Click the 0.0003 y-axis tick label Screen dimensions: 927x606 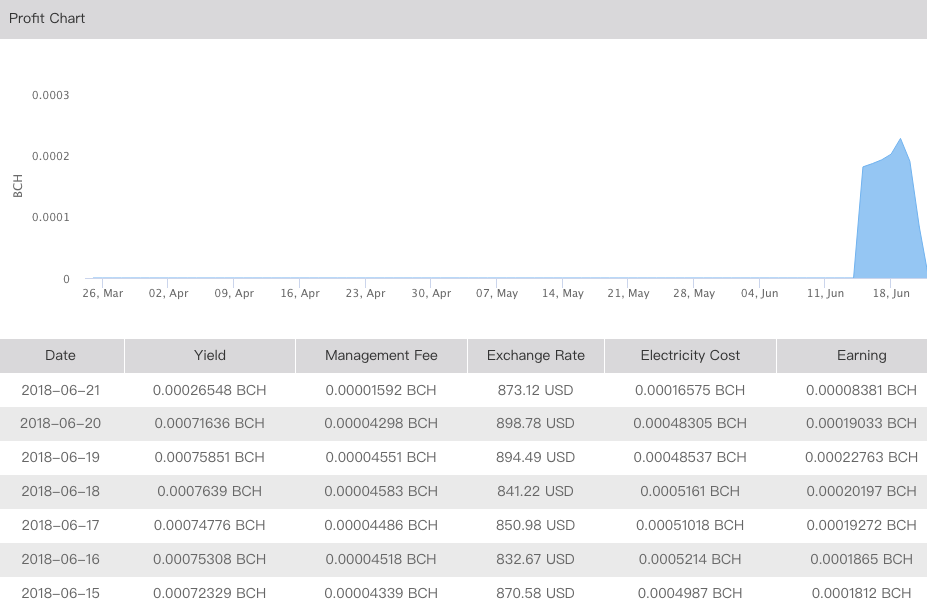(x=51, y=96)
